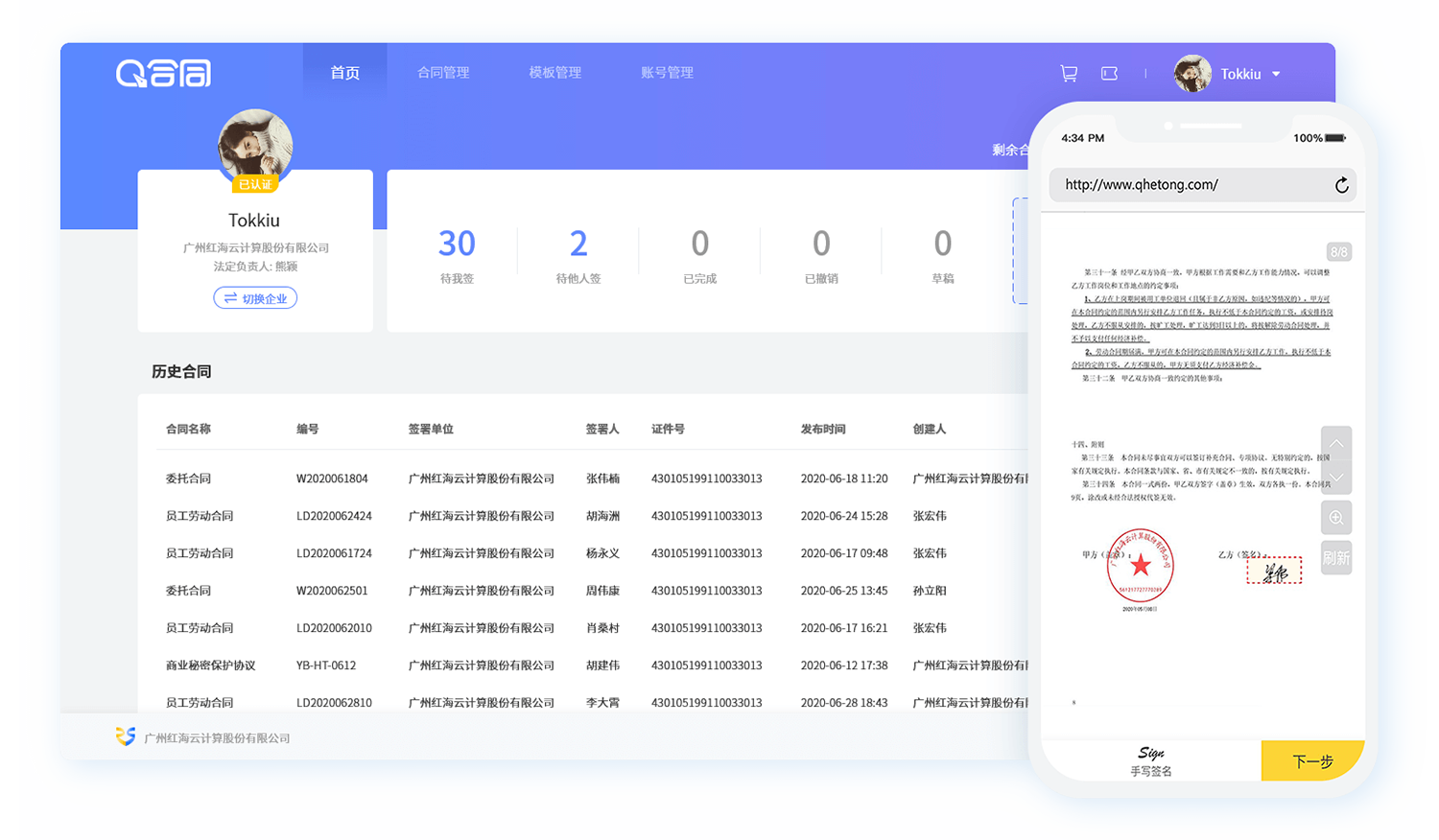The width and height of the screenshot is (1439, 840).
Task: Open the coupon ticket icon in header
Action: click(1109, 73)
